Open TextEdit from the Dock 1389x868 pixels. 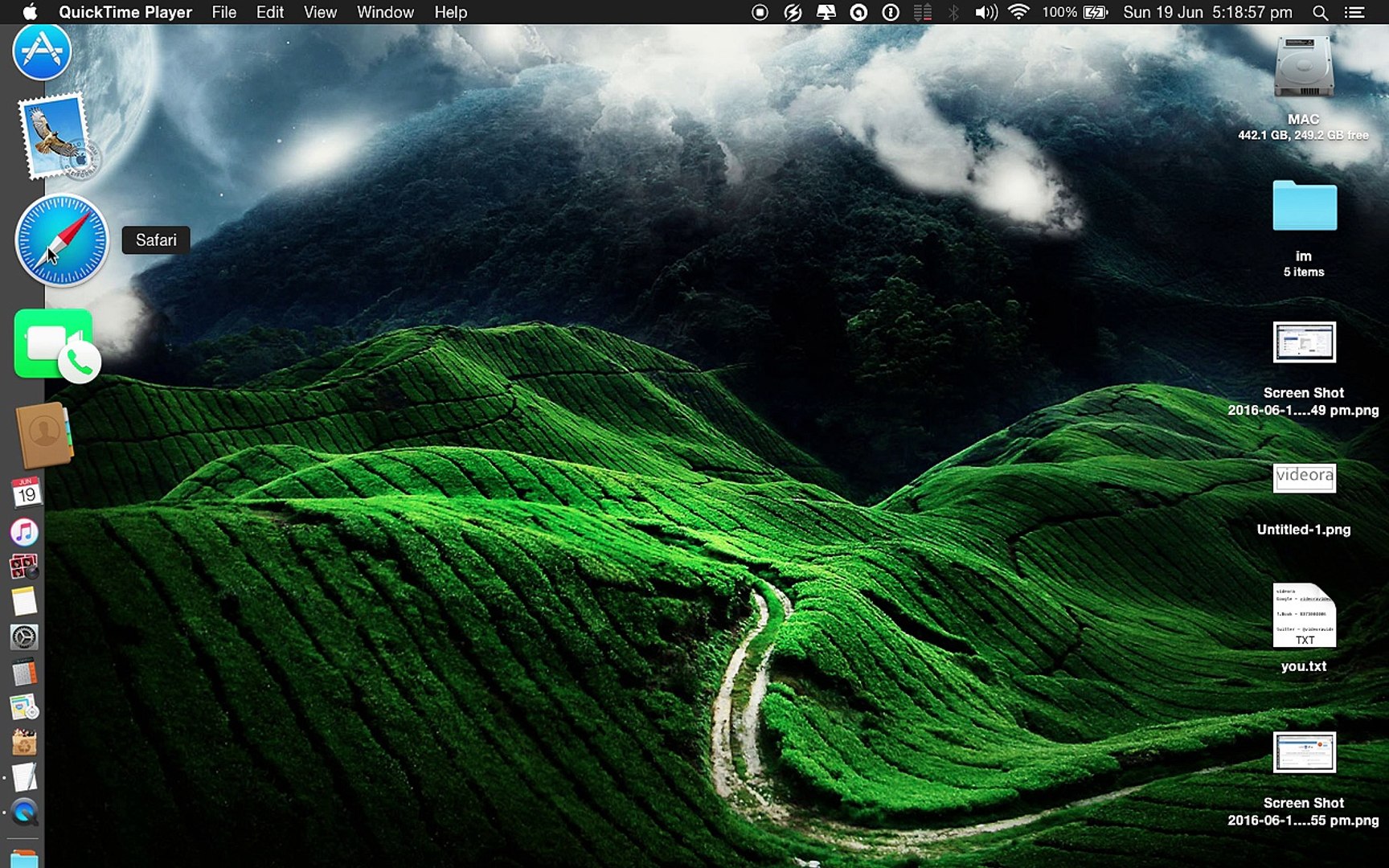tap(24, 777)
